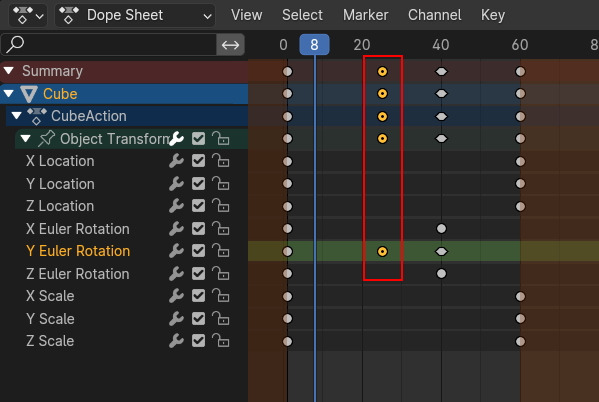Uncheck the Y Euler Rotation checkbox
Image resolution: width=599 pixels, height=402 pixels.
coord(198,251)
